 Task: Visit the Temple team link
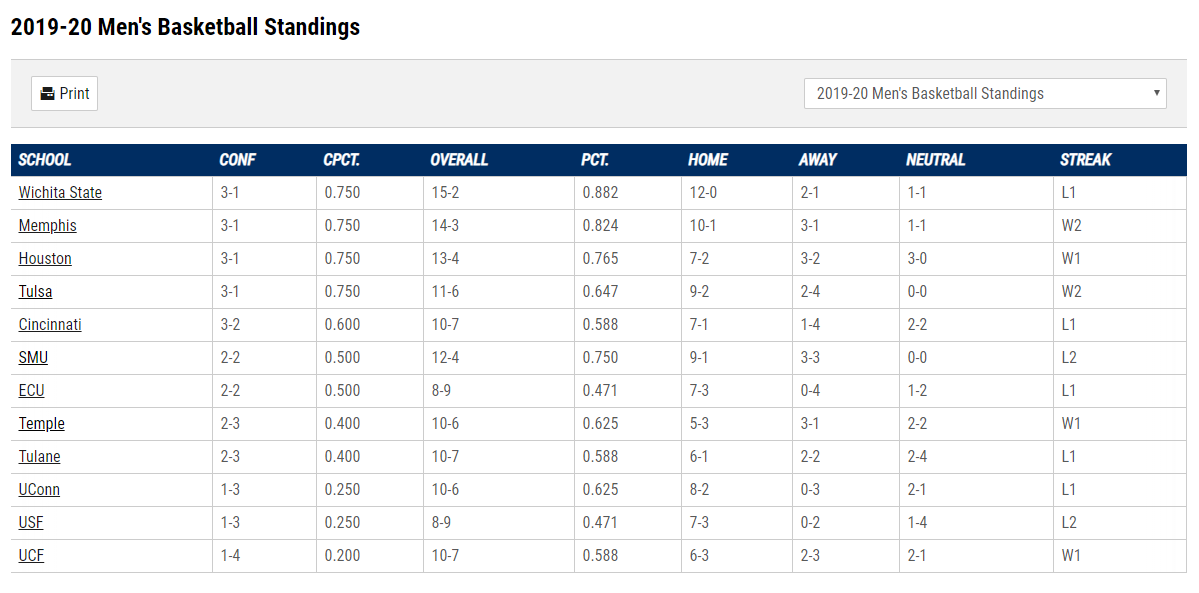[x=41, y=424]
